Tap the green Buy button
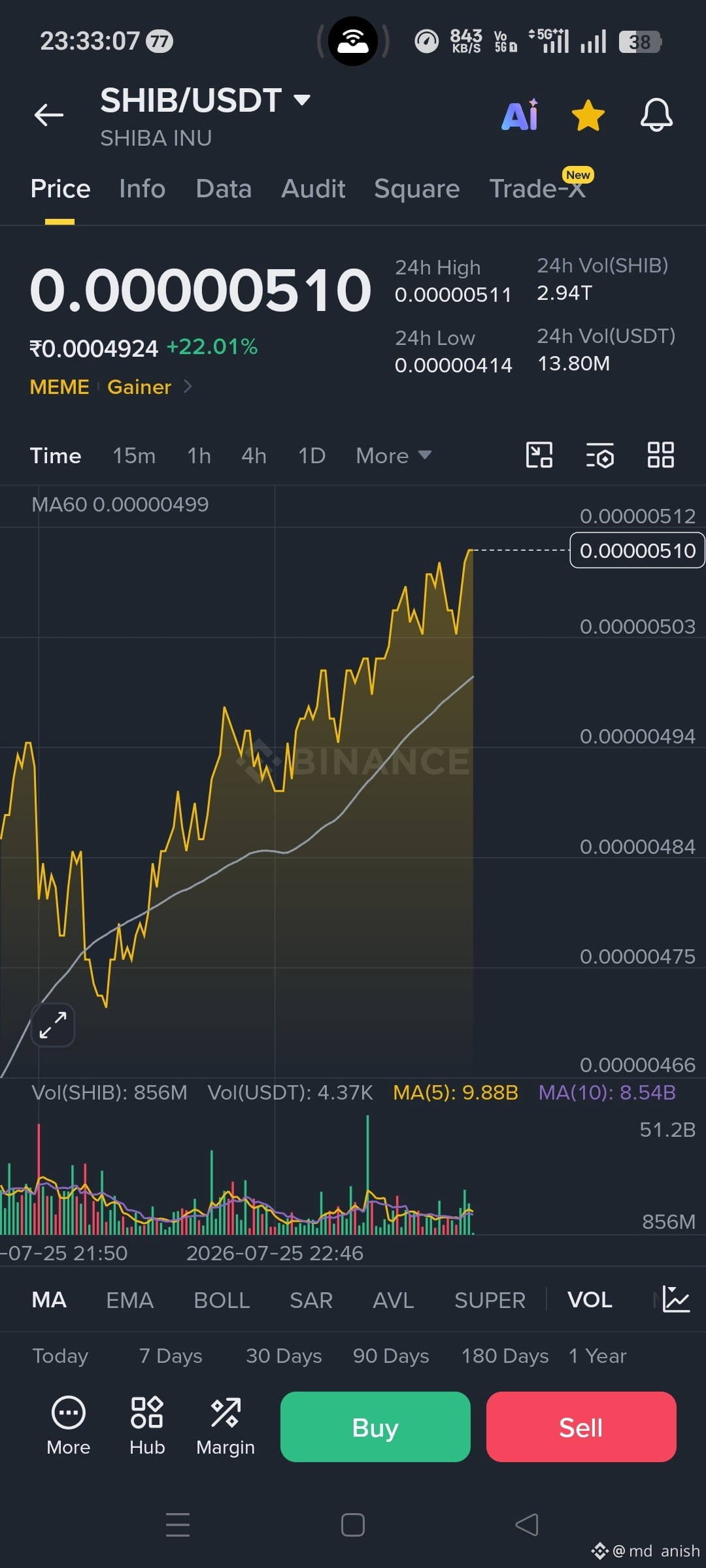This screenshot has height=1568, width=706. 375,1427
